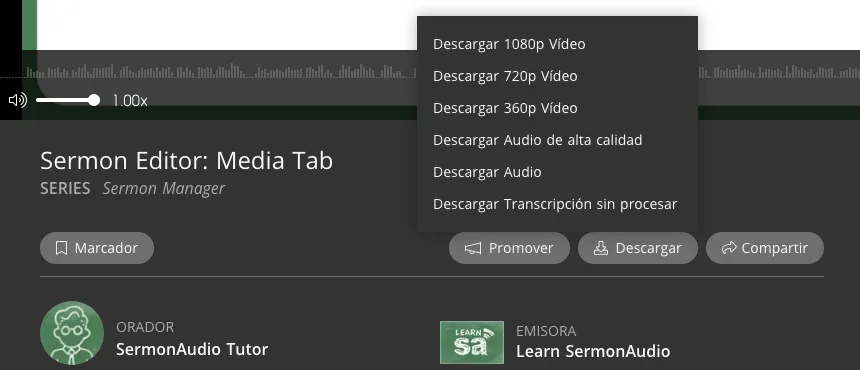This screenshot has width=860, height=370.
Task: Open the Learn SA broadcaster logo
Action: [x=472, y=342]
